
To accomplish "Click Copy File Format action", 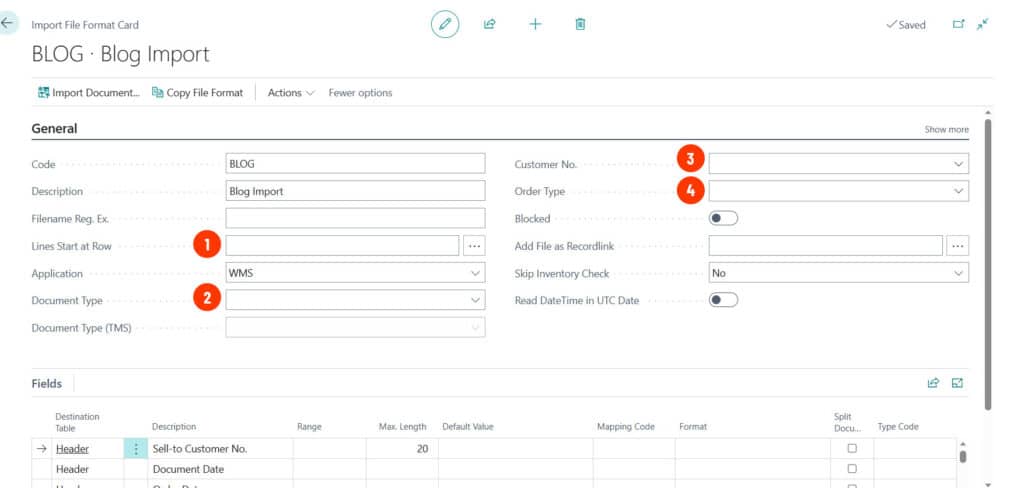I will tap(197, 93).
